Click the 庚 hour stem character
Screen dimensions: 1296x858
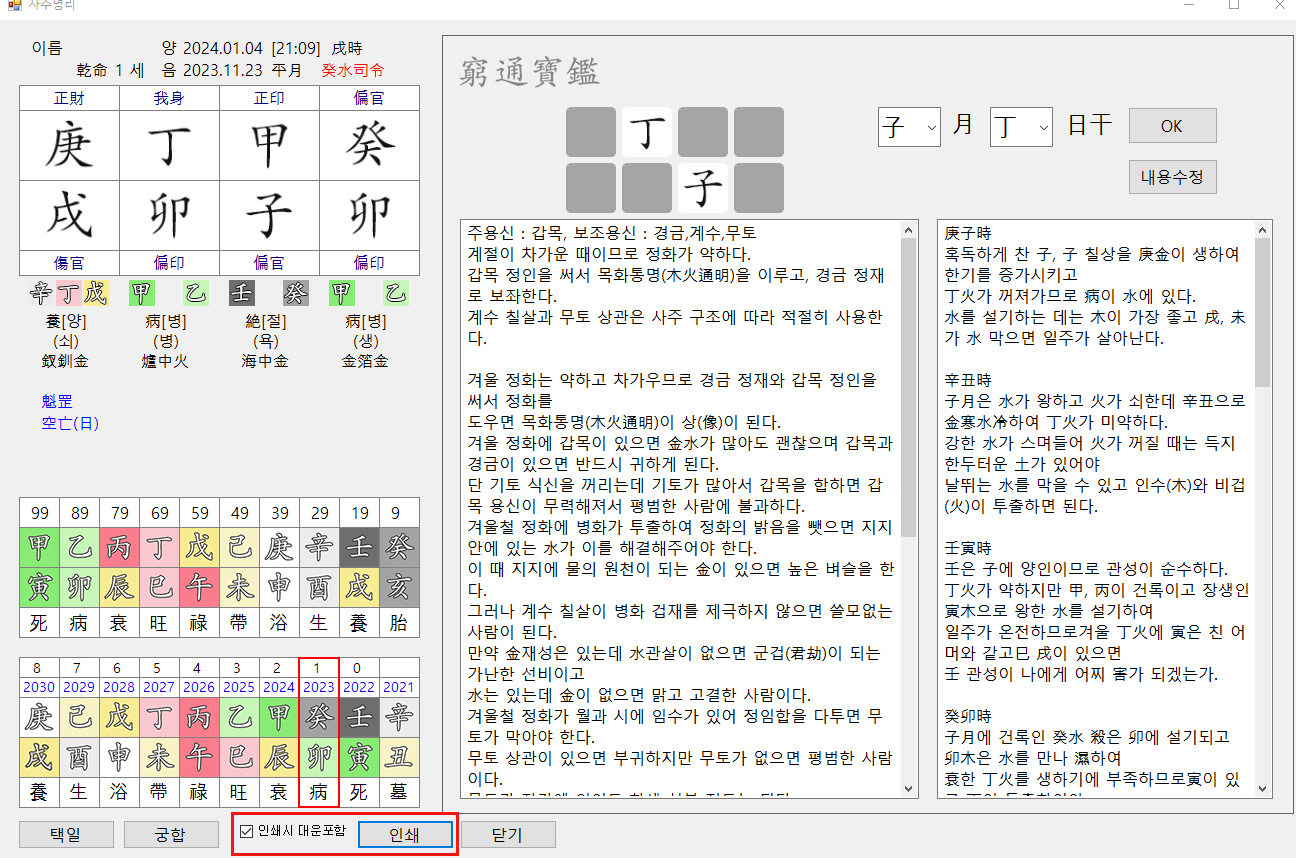pos(69,145)
